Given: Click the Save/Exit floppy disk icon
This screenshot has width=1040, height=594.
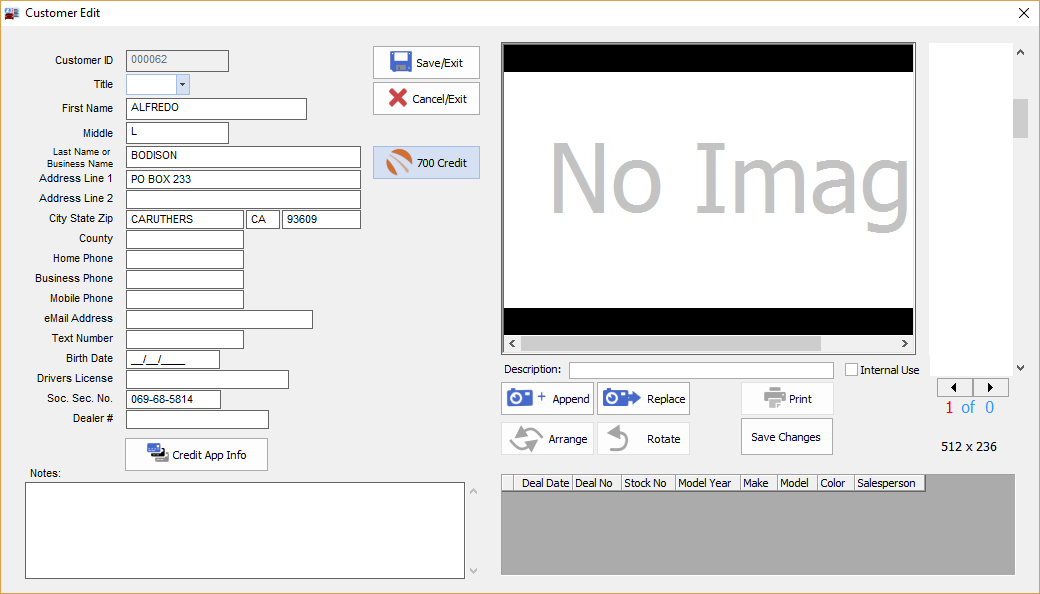Looking at the screenshot, I should [401, 62].
